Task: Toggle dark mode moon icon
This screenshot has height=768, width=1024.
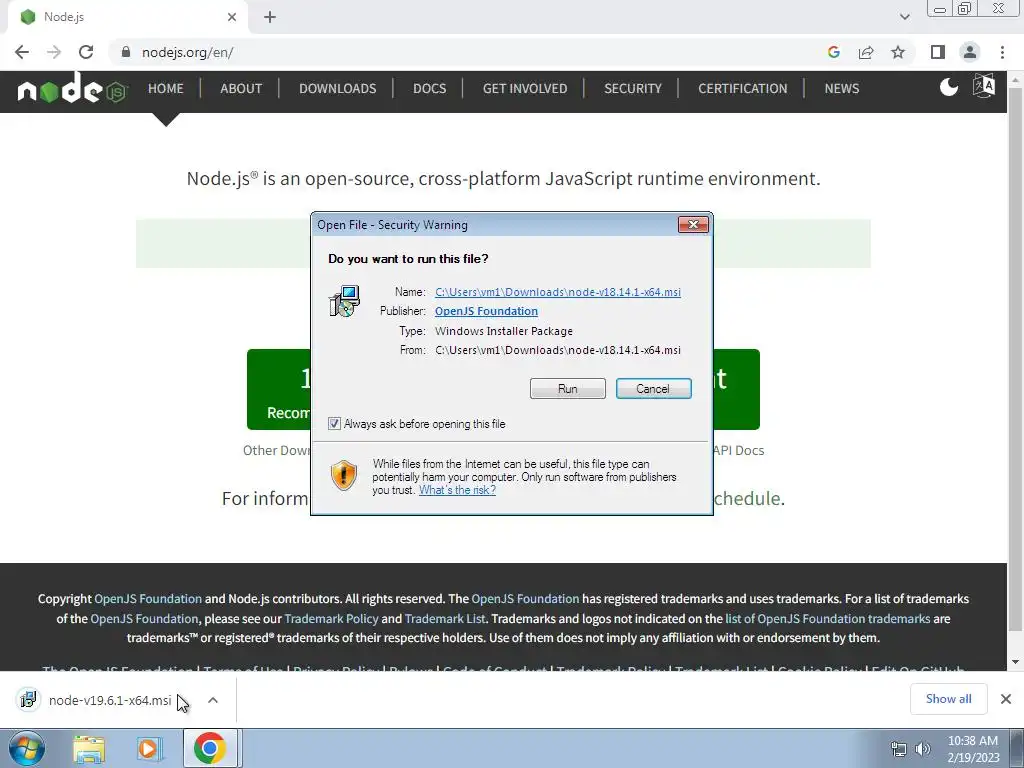Action: point(948,87)
